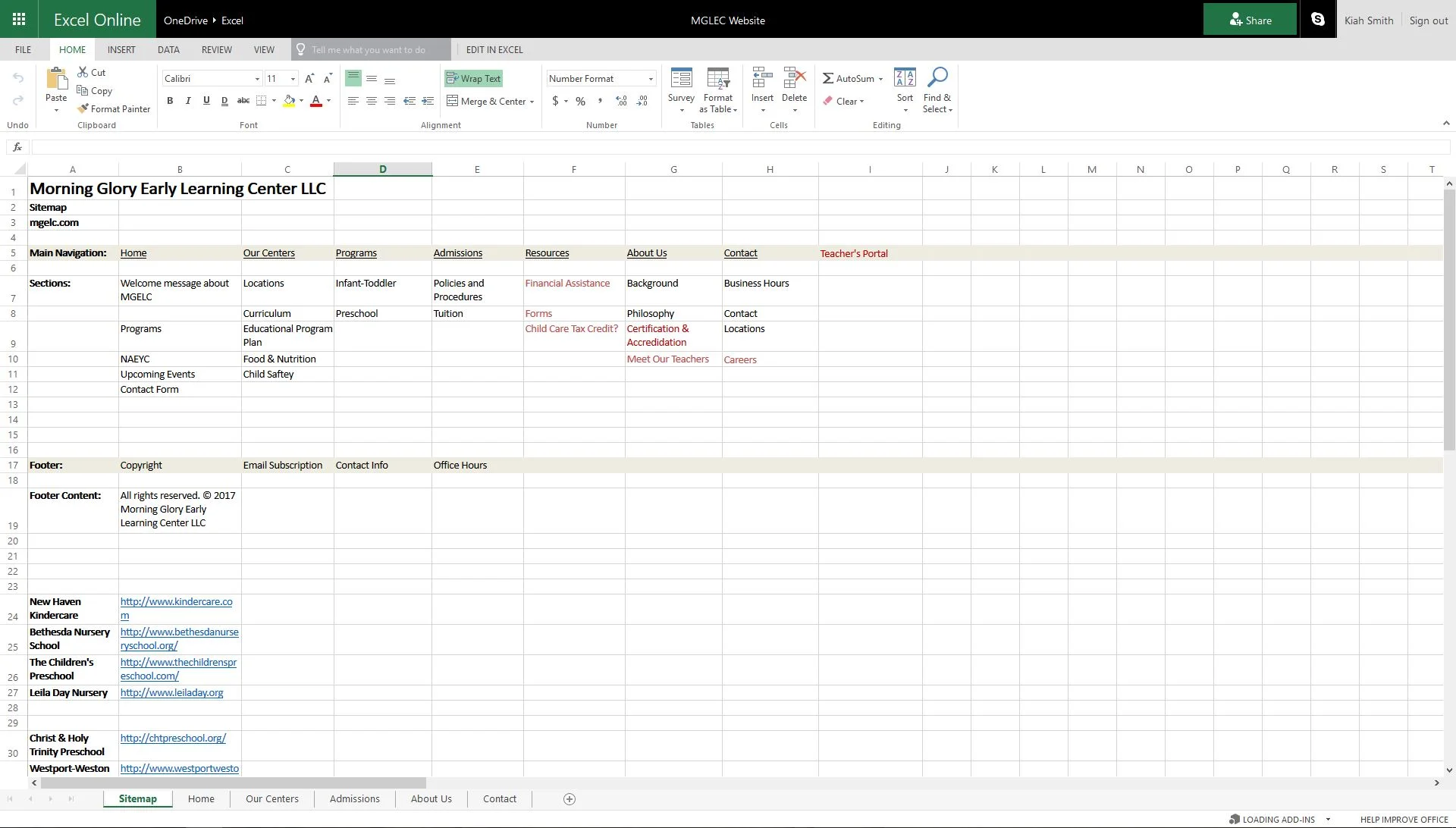
Task: Expand the fill color dropdown arrow
Action: 301,101
